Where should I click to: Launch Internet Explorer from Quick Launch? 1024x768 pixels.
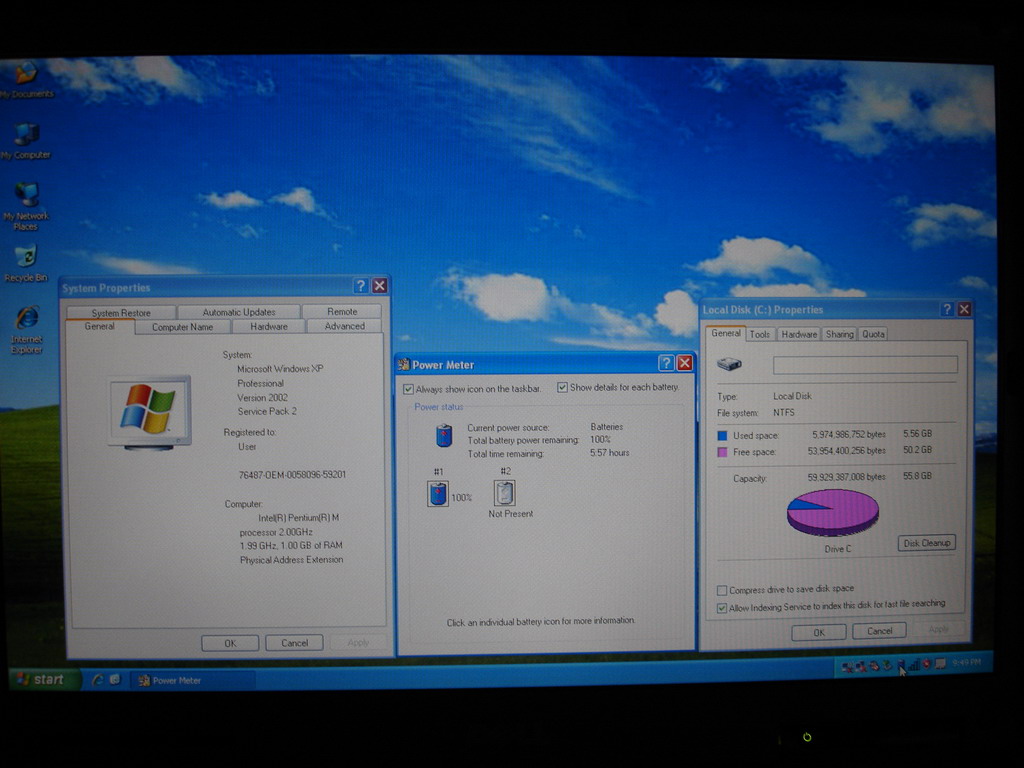(x=97, y=680)
